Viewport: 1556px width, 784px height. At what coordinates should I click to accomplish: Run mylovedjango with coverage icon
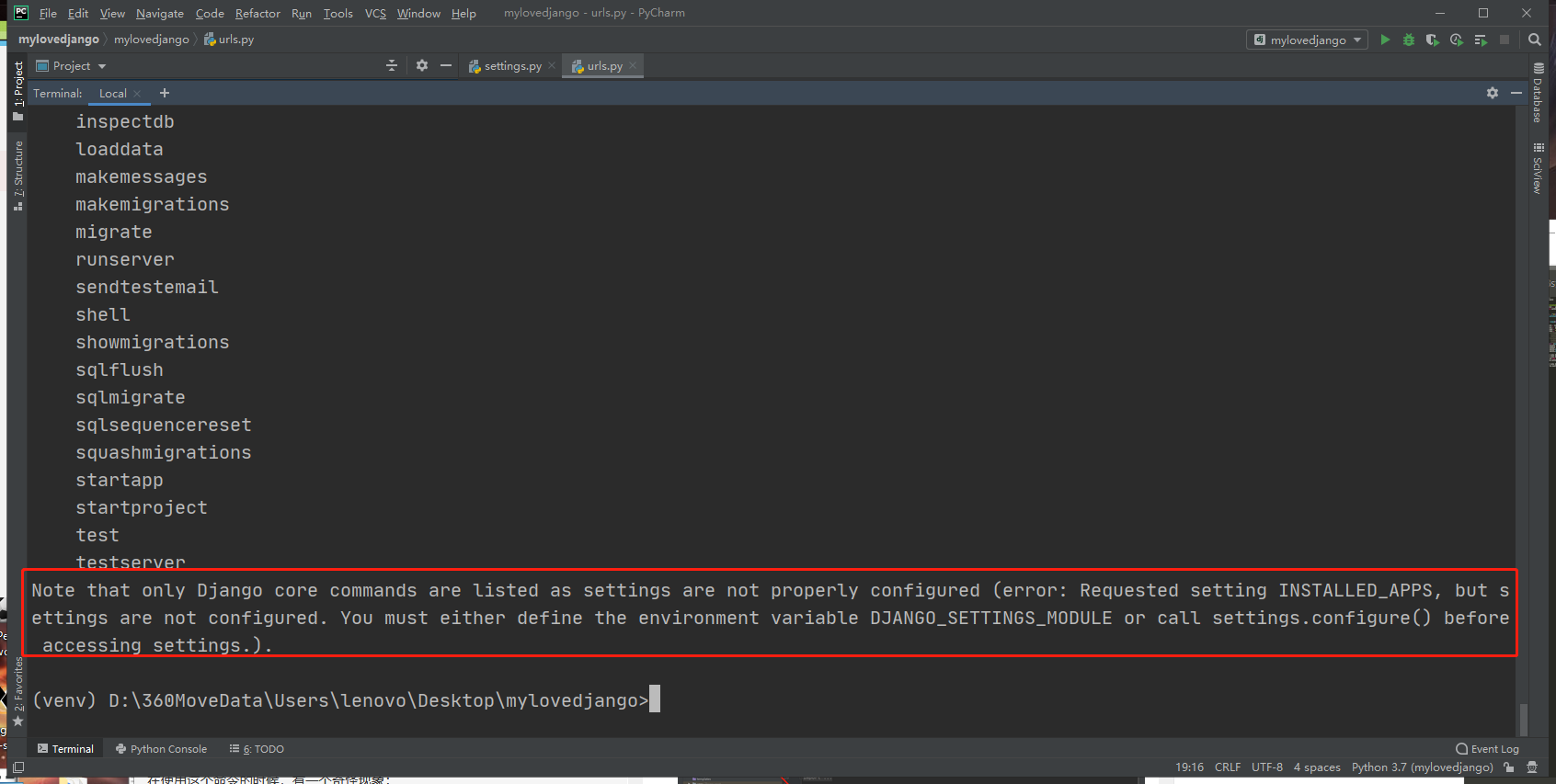pyautogui.click(x=1433, y=40)
